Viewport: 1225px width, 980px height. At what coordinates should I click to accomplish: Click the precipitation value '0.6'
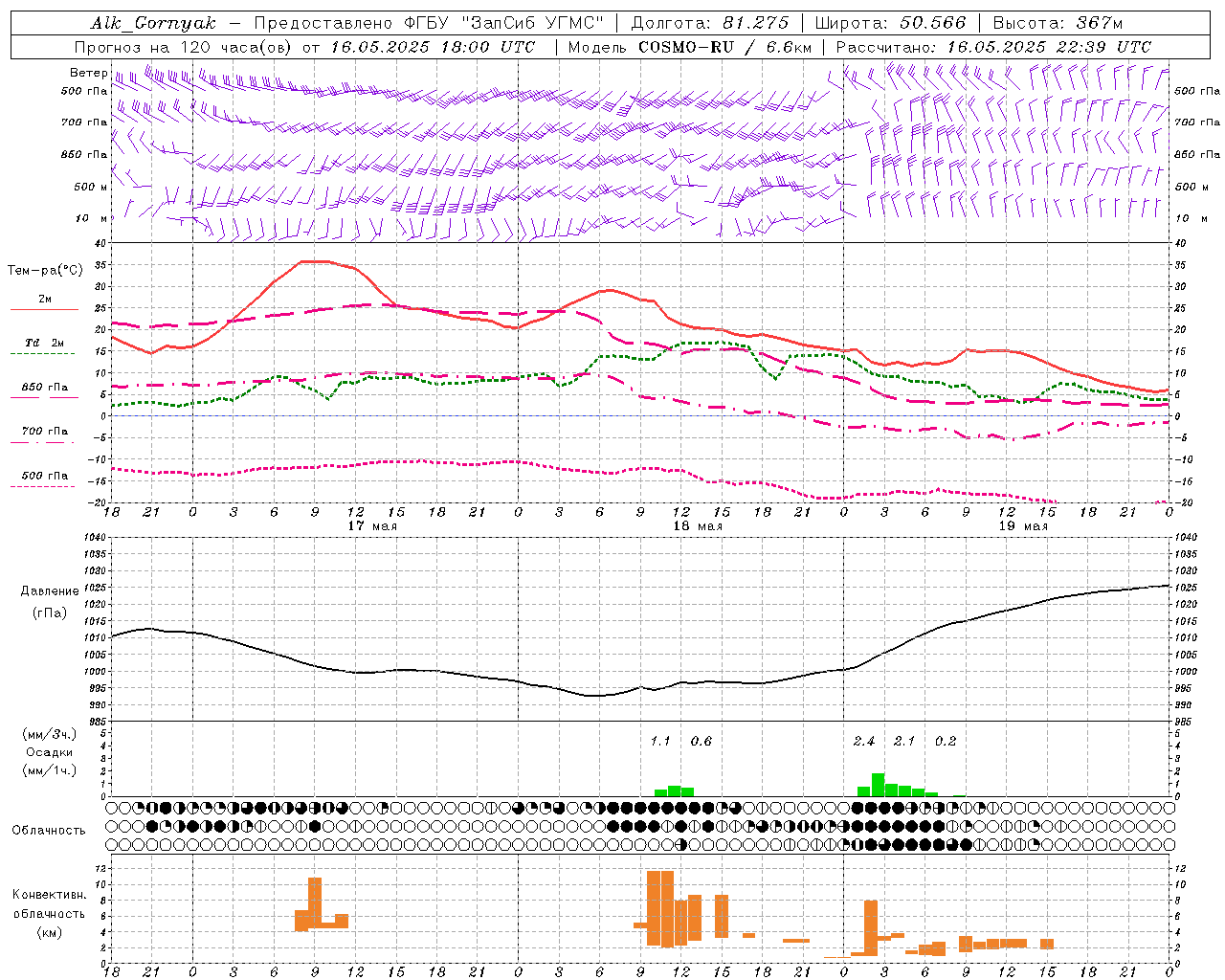(702, 742)
